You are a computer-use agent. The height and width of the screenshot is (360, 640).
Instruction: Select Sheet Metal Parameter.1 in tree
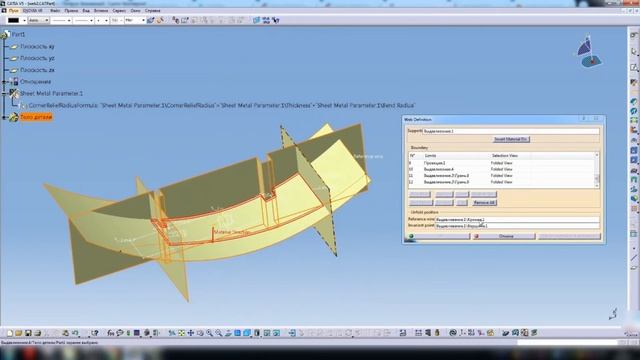tap(51, 93)
